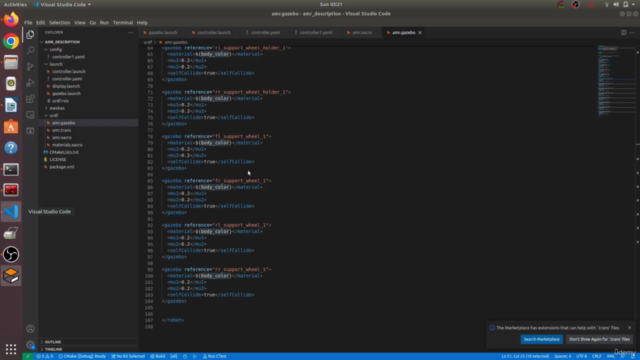Open editor More Actions ellipsis
640x360 pixels.
(632, 32)
